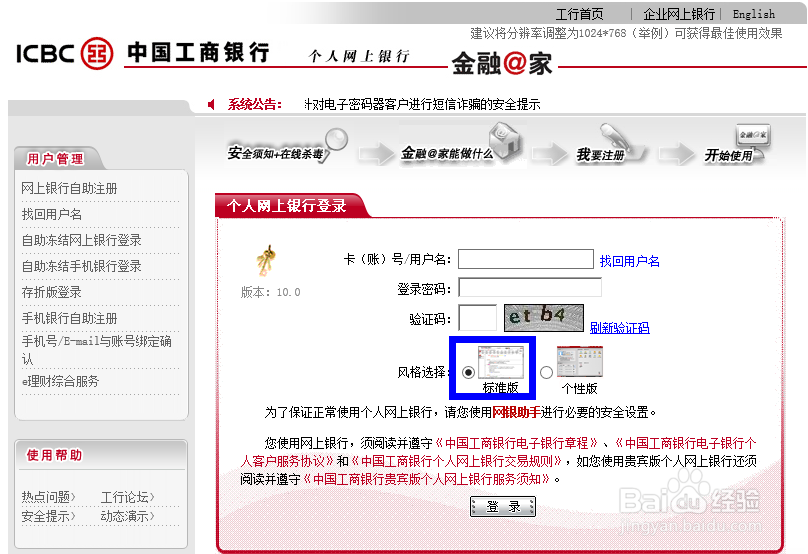
Task: Click the system announcement speaker icon
Action: (211, 105)
